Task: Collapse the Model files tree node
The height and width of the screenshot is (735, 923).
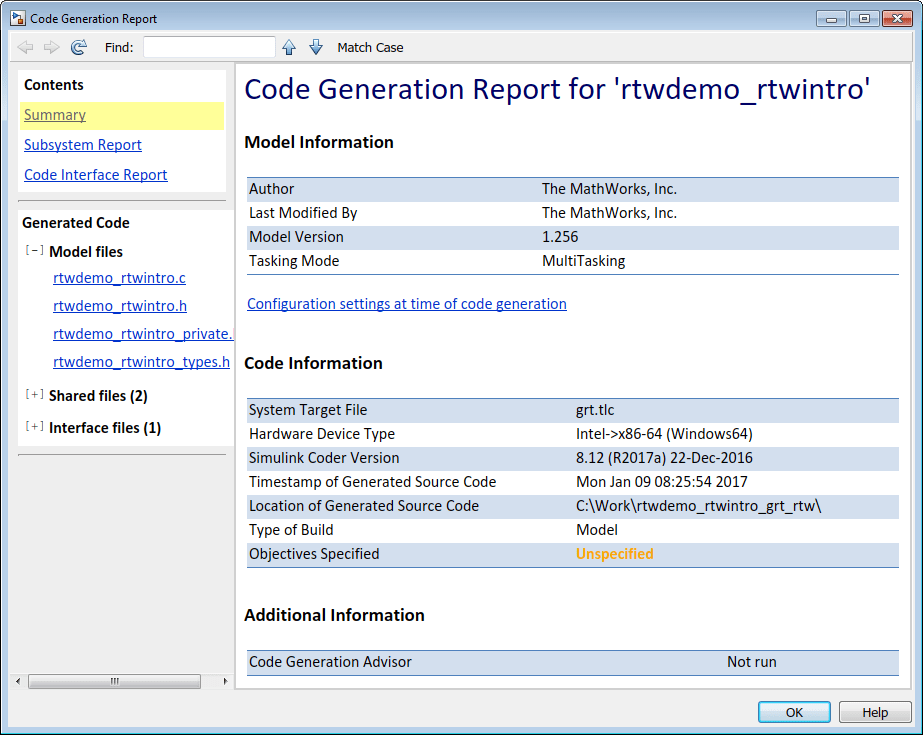Action: coord(34,251)
